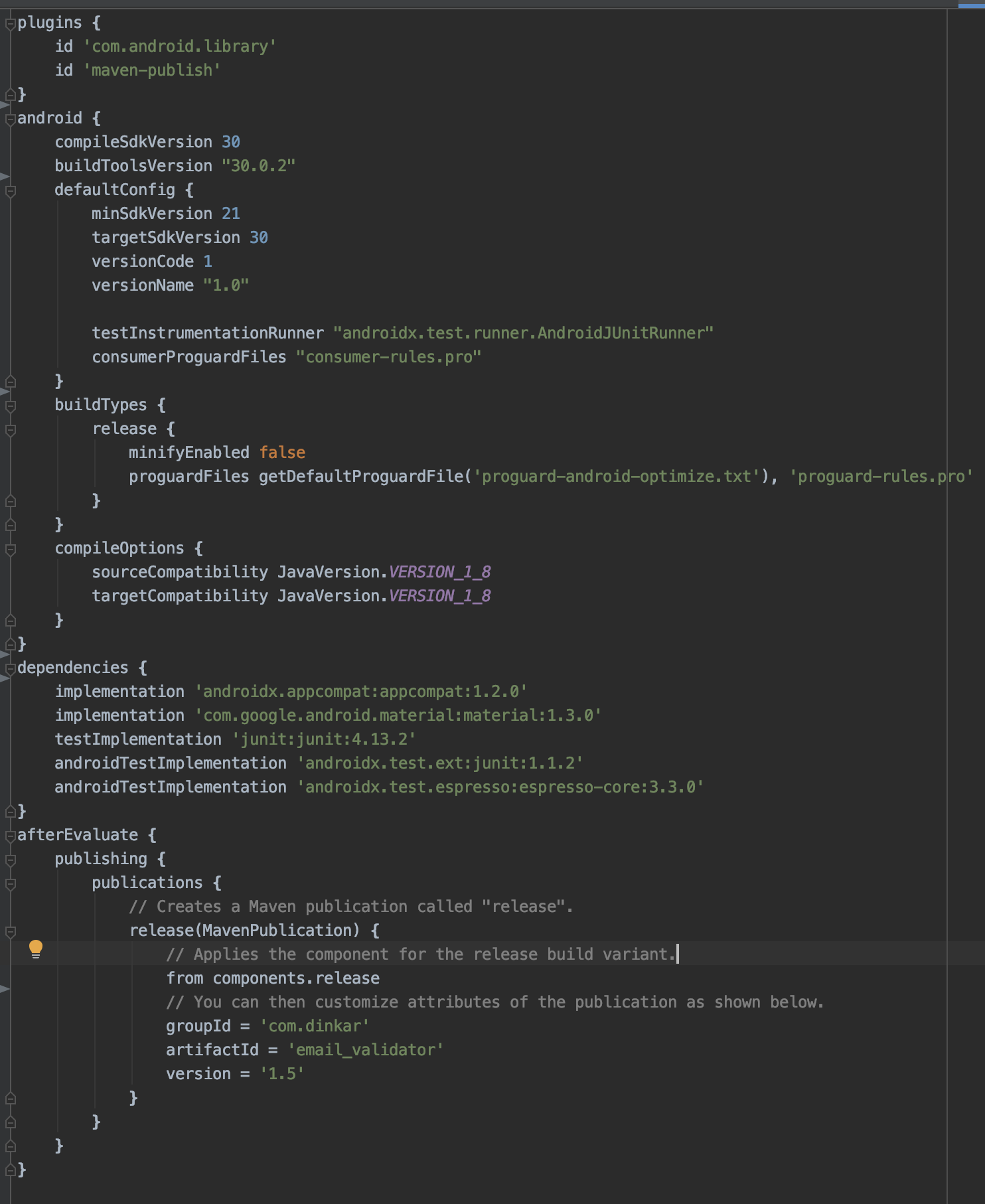The height and width of the screenshot is (1204, 985).
Task: Click the 'maven-publish' plugin string
Action: (x=151, y=70)
